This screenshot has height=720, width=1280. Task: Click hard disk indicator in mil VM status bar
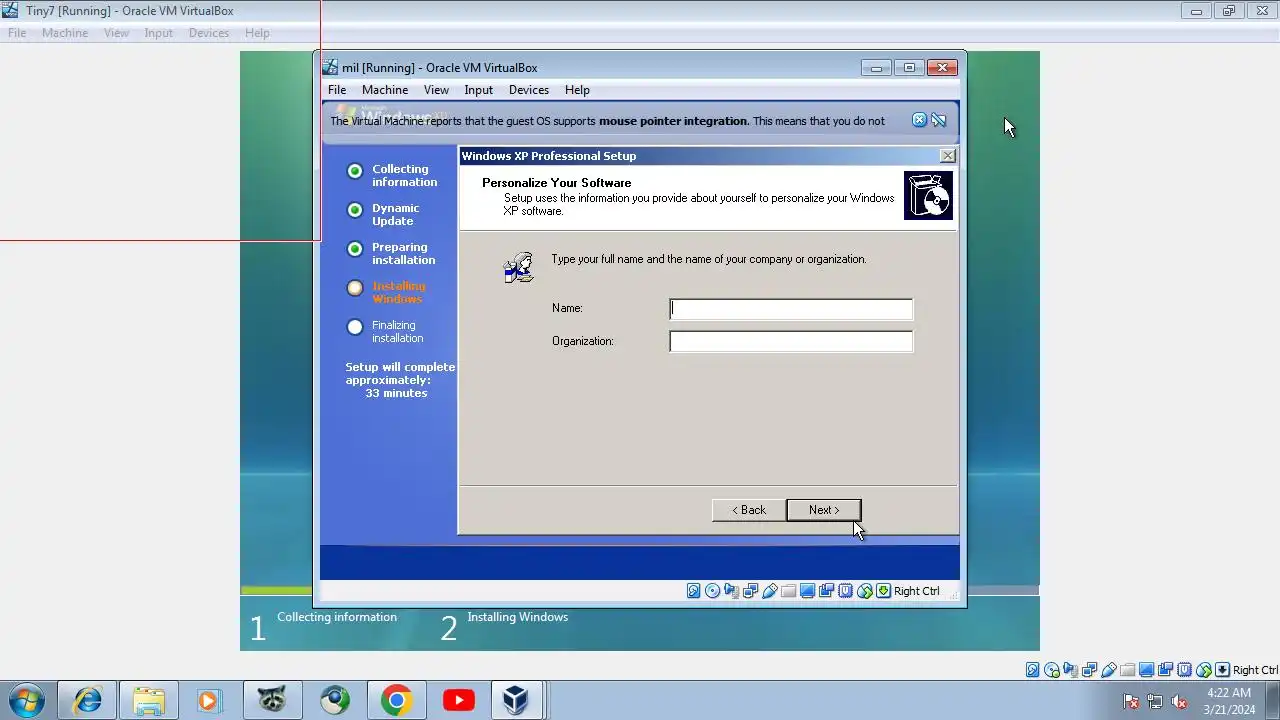[693, 591]
